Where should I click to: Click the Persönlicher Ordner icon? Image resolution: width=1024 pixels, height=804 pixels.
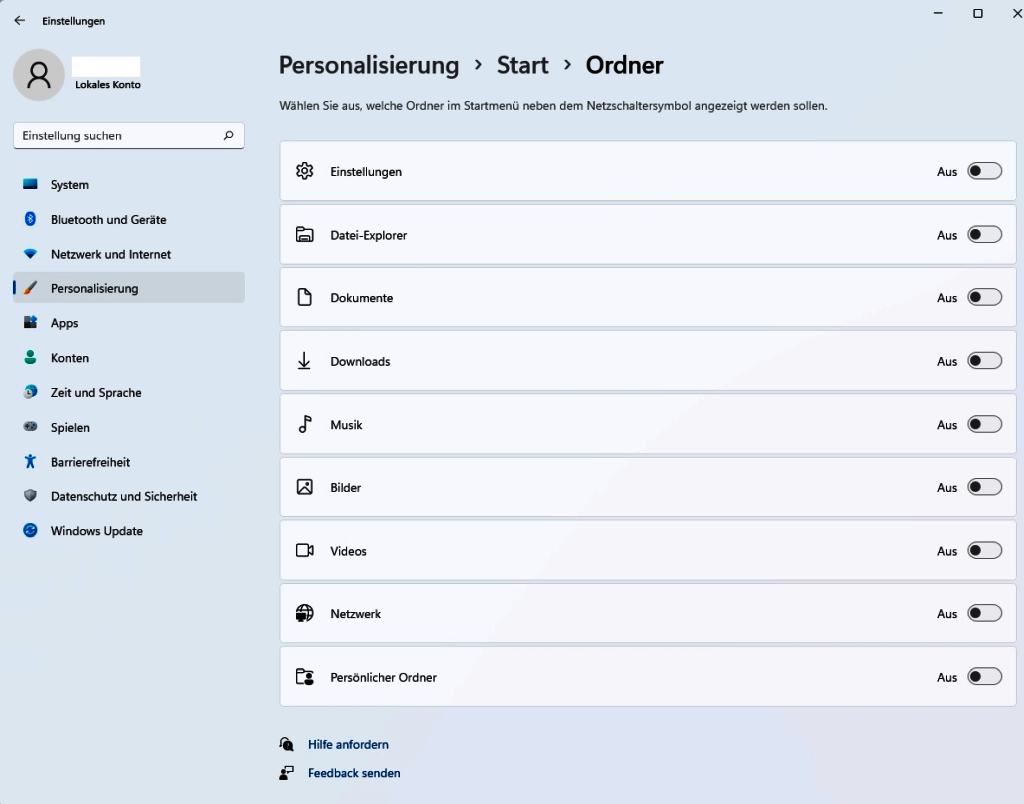point(304,677)
